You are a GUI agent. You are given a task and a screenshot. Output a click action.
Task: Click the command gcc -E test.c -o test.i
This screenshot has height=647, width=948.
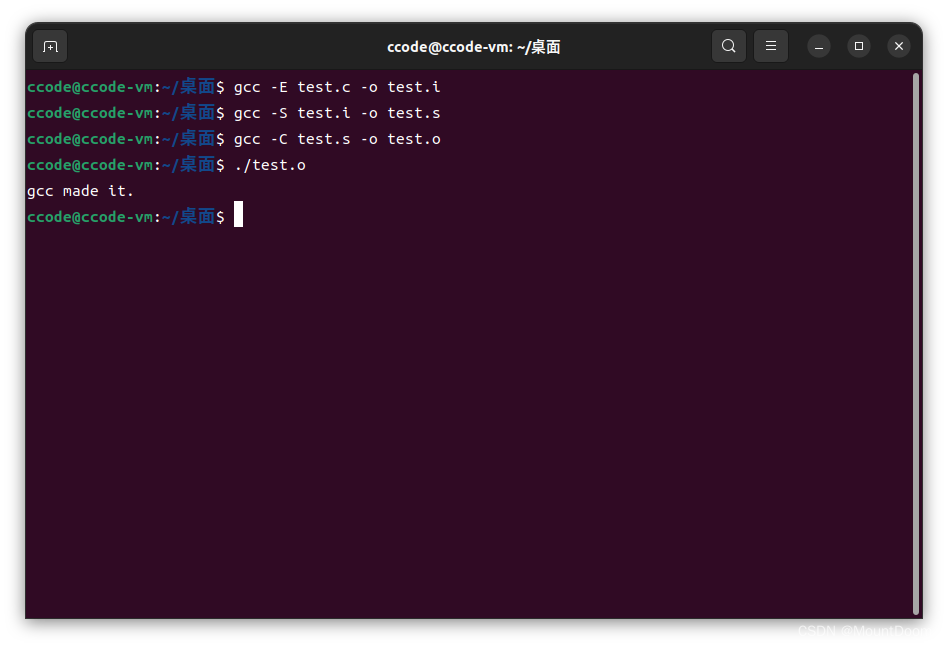337,87
